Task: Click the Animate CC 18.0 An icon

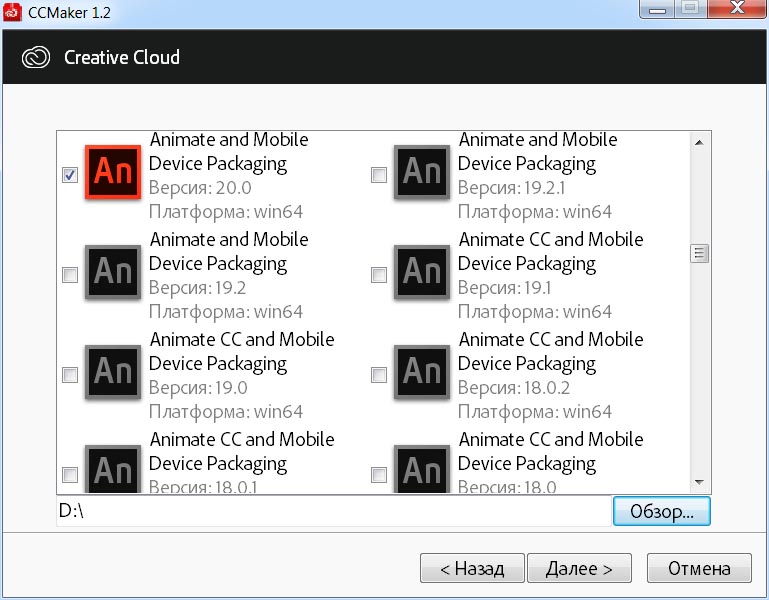Action: (x=422, y=469)
